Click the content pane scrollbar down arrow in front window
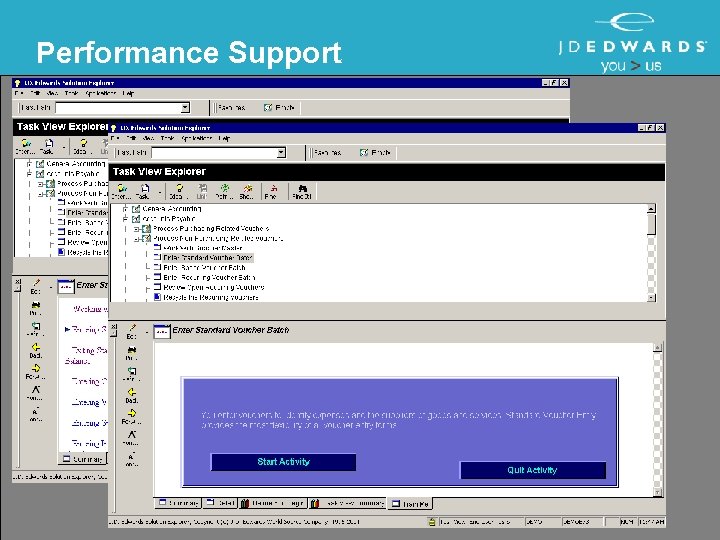This screenshot has width=720, height=540. click(658, 492)
